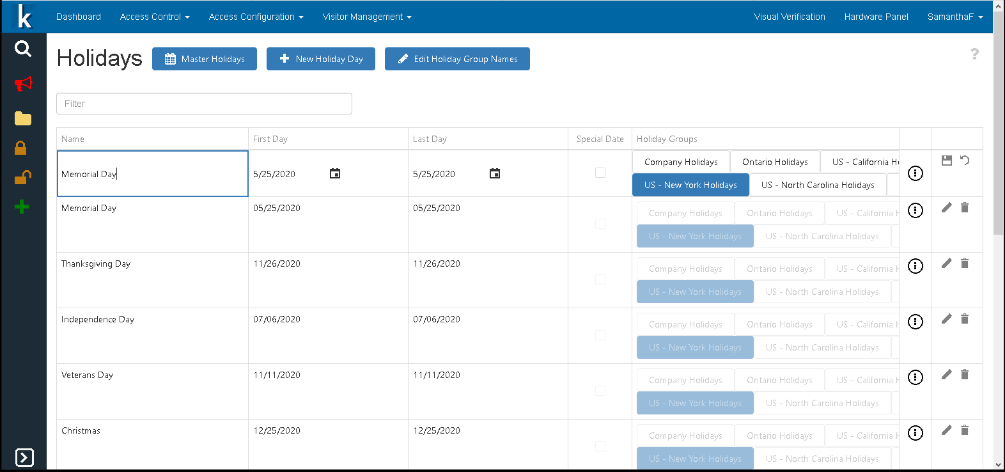Open info icon for saved Memorial Day row
Image resolution: width=1005 pixels, height=472 pixels.
coord(916,210)
